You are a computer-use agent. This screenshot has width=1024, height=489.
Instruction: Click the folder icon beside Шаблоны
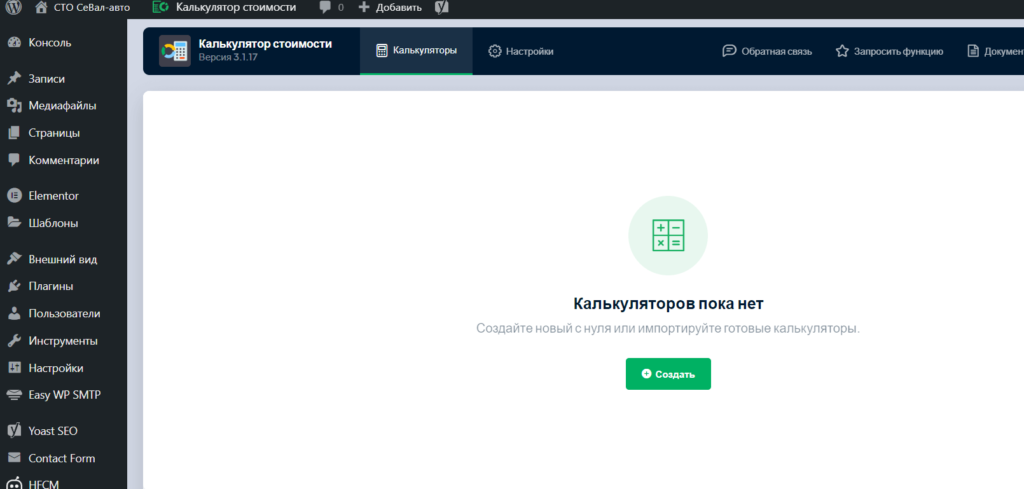(x=14, y=223)
